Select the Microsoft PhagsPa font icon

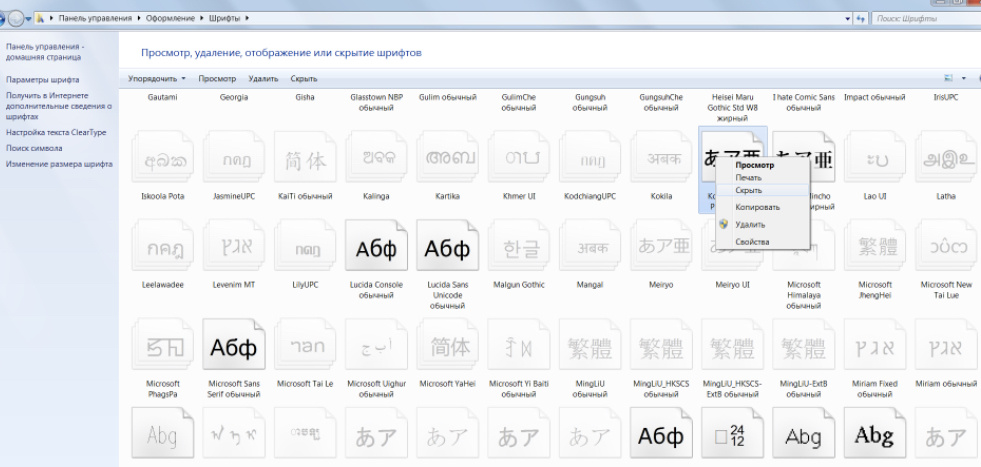coord(163,345)
